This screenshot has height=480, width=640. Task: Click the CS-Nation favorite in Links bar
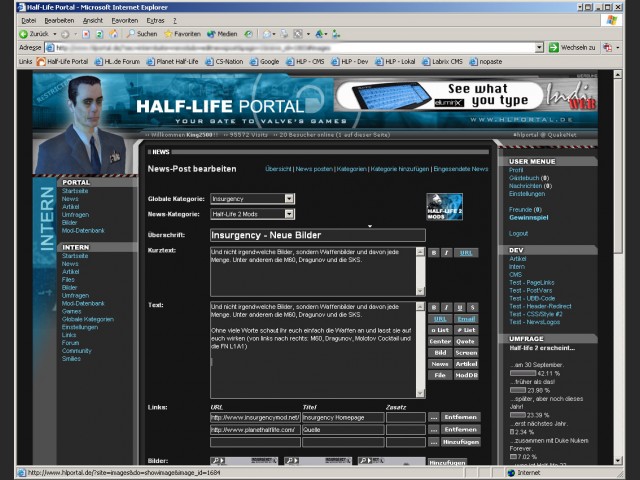click(224, 62)
